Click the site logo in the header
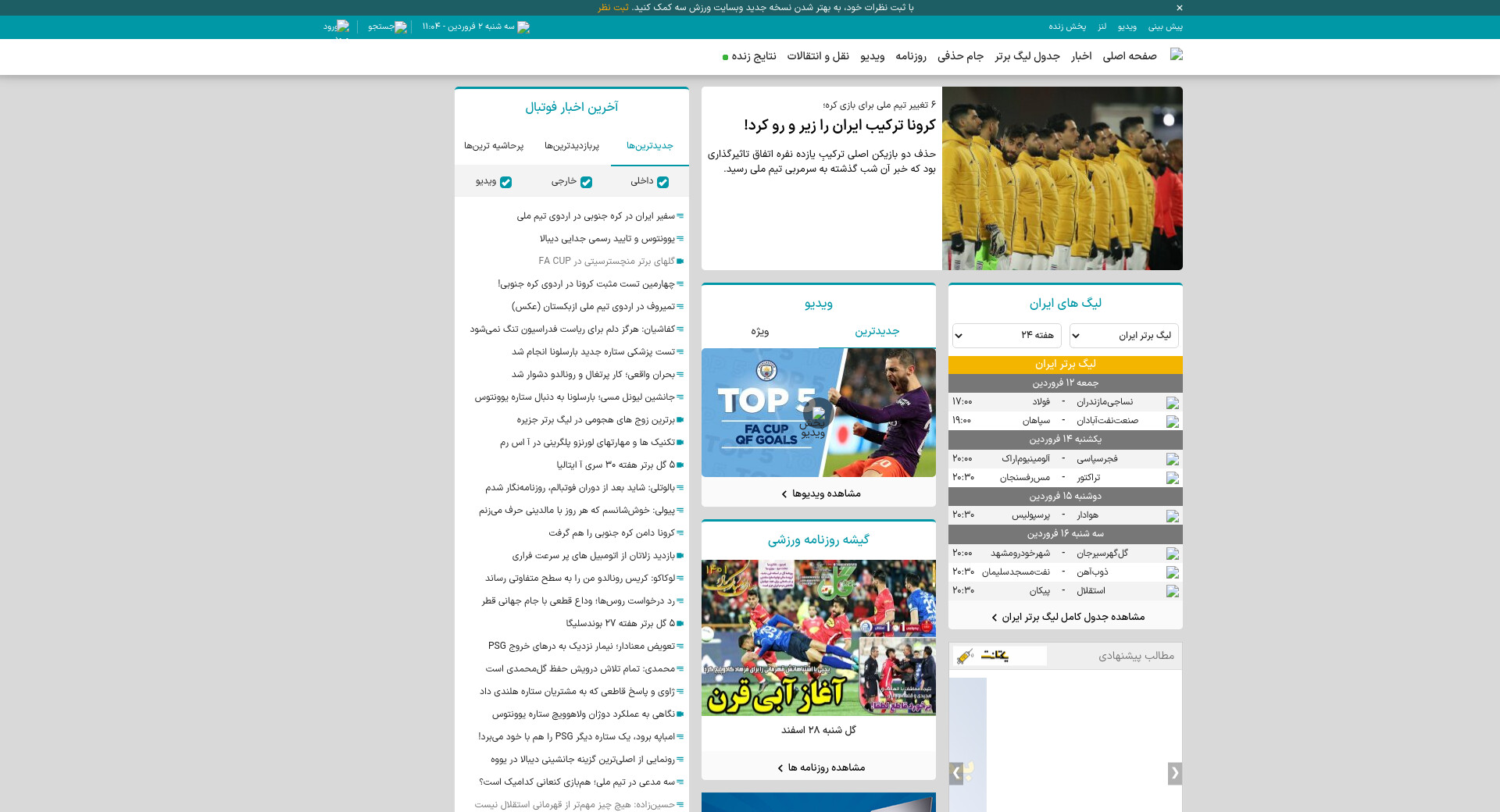 (x=1176, y=55)
